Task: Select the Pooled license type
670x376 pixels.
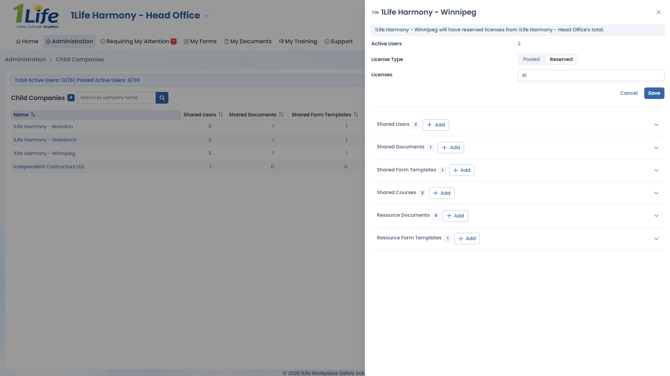Action: (531, 59)
